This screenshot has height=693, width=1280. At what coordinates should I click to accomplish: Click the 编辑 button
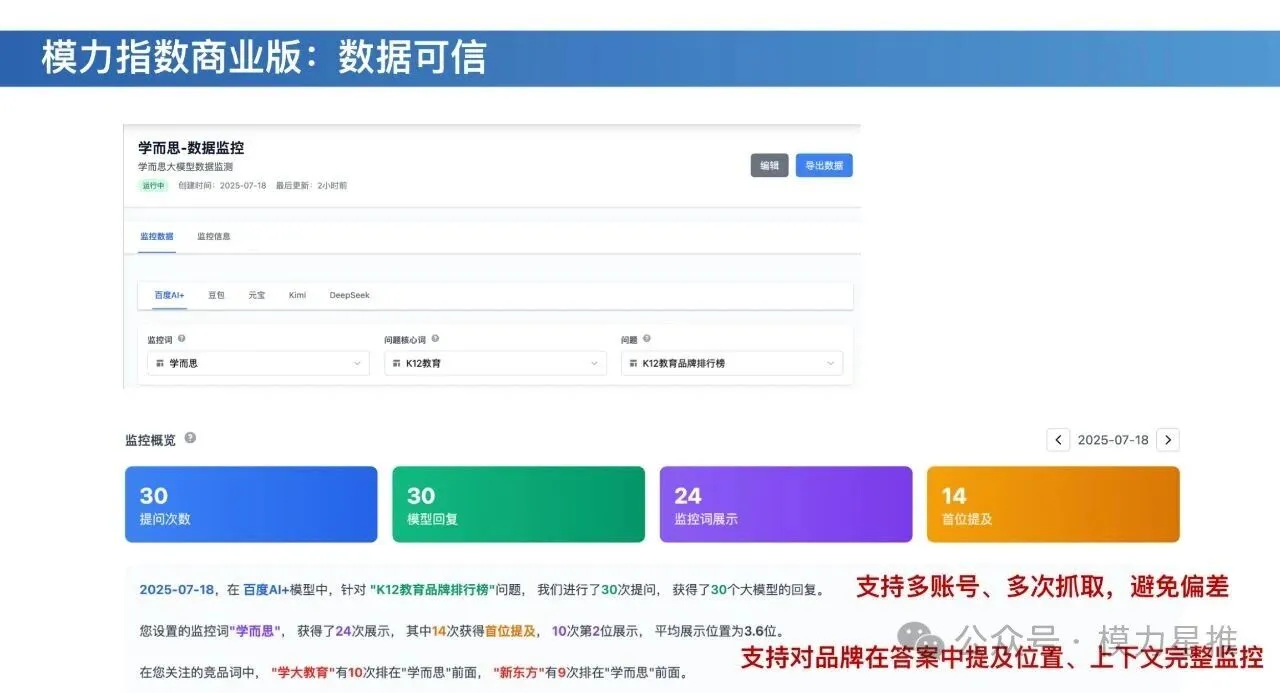coord(769,165)
